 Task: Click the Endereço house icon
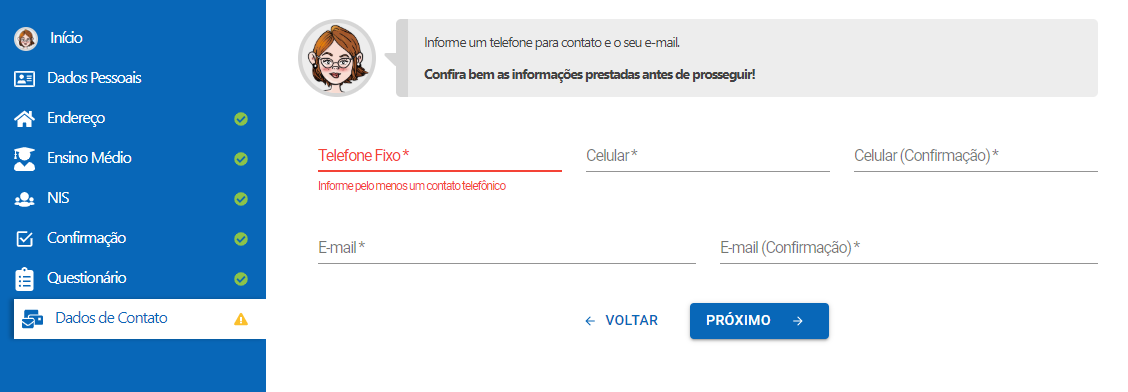[x=24, y=119]
